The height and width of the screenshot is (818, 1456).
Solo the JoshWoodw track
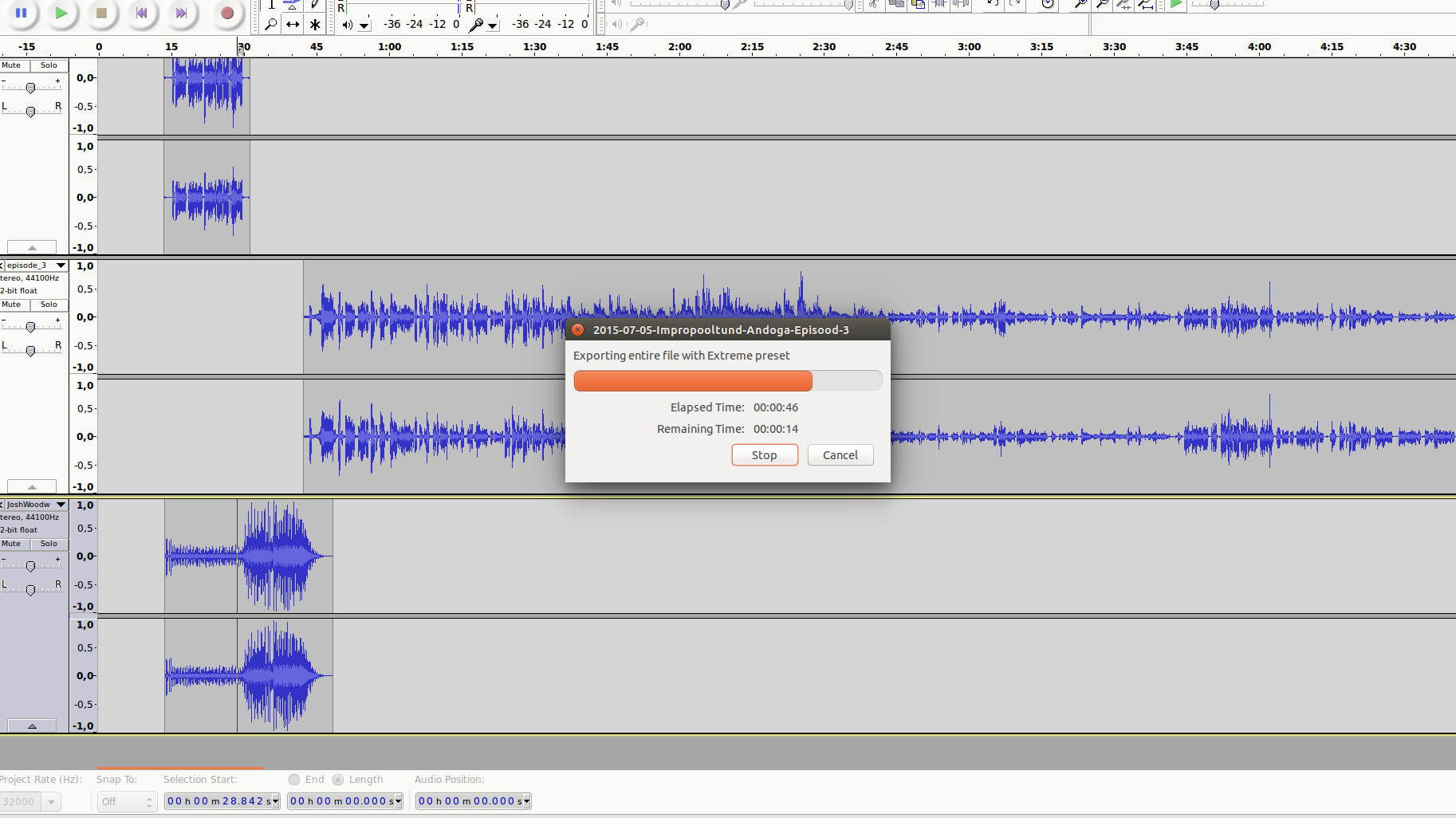[49, 544]
